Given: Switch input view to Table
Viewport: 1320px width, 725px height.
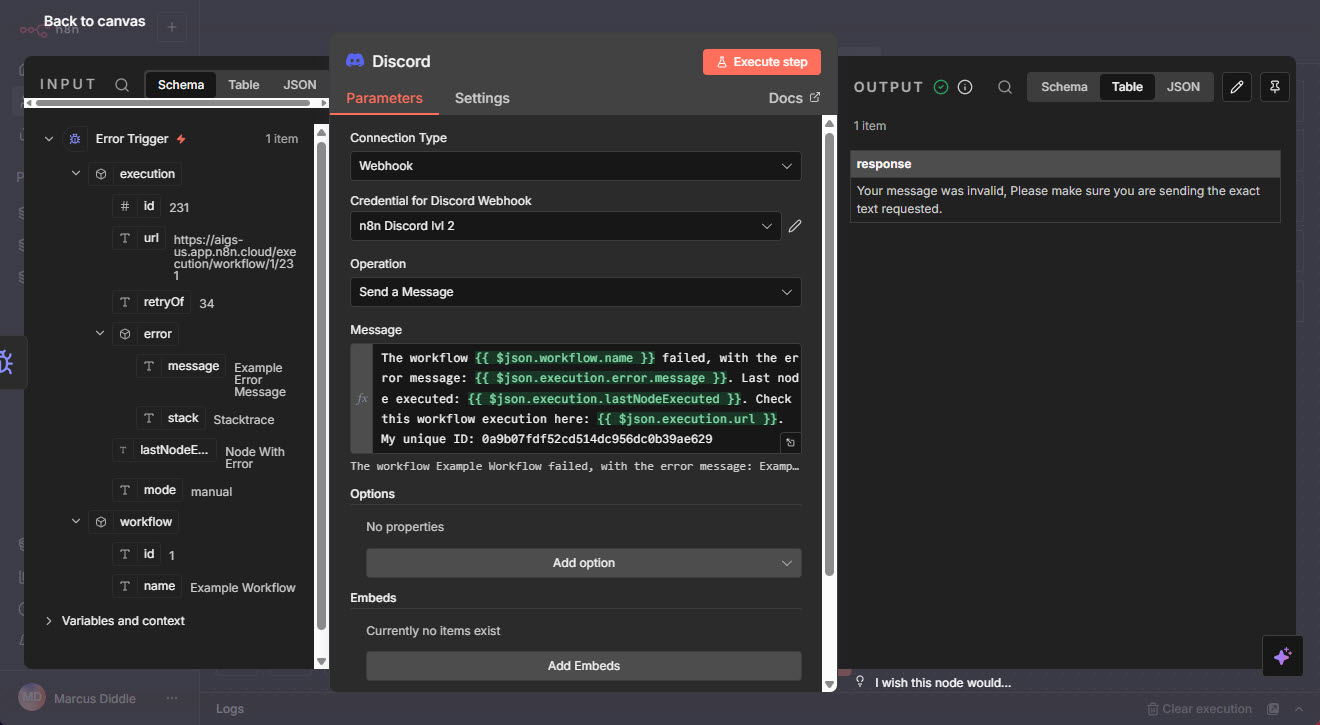Looking at the screenshot, I should point(243,85).
